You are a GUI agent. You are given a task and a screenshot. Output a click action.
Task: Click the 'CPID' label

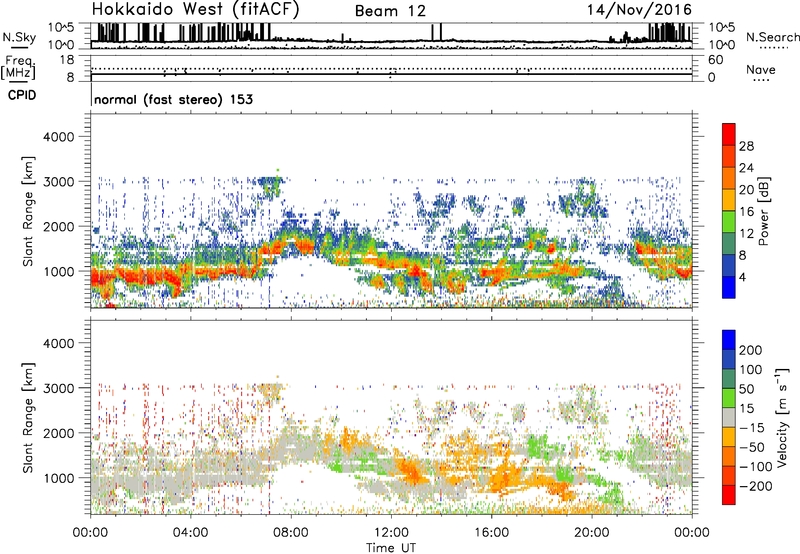tap(22, 95)
